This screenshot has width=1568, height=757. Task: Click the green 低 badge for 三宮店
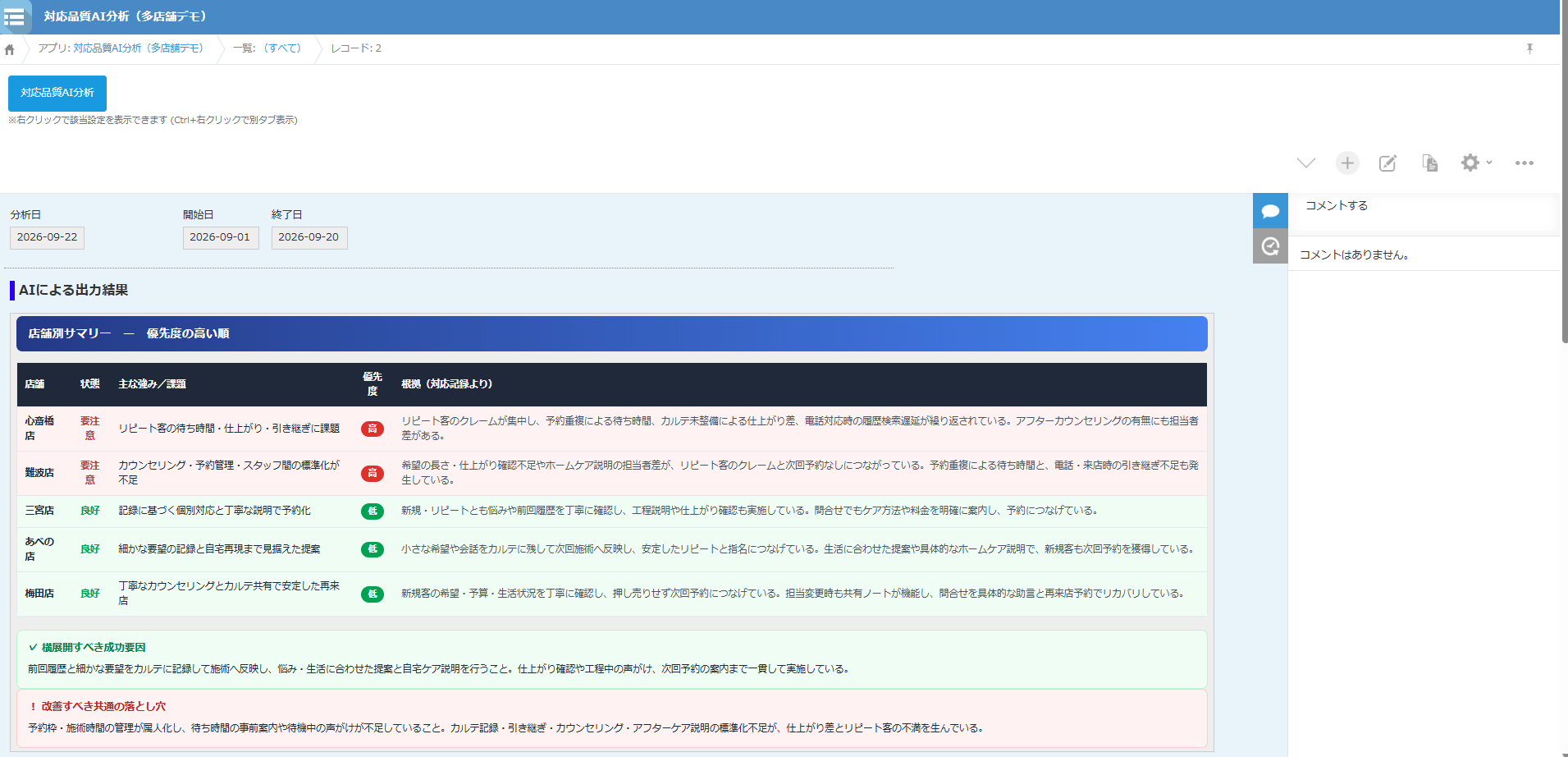point(373,512)
